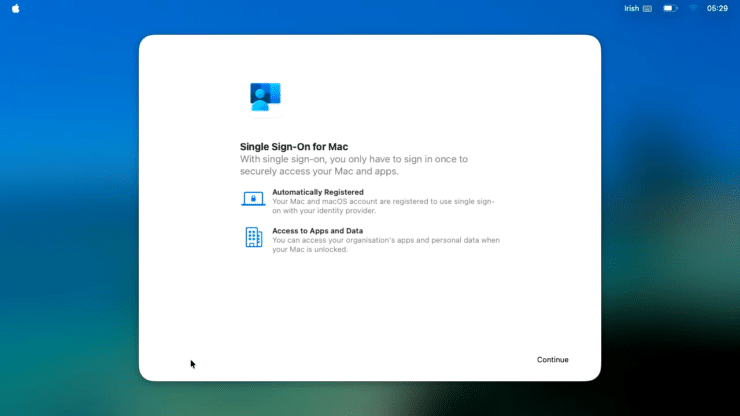Image resolution: width=740 pixels, height=416 pixels.
Task: Open the Apple logo menu
Action: (16, 8)
